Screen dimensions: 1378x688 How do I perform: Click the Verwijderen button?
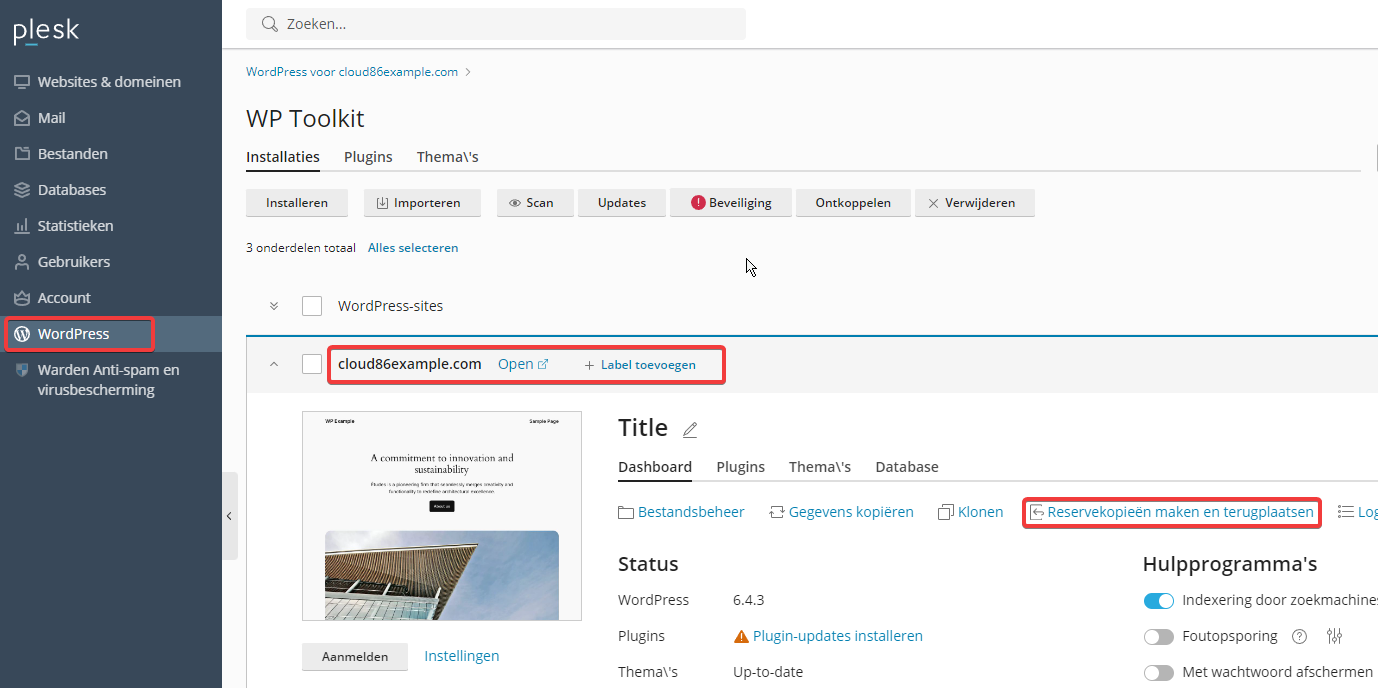tap(975, 203)
